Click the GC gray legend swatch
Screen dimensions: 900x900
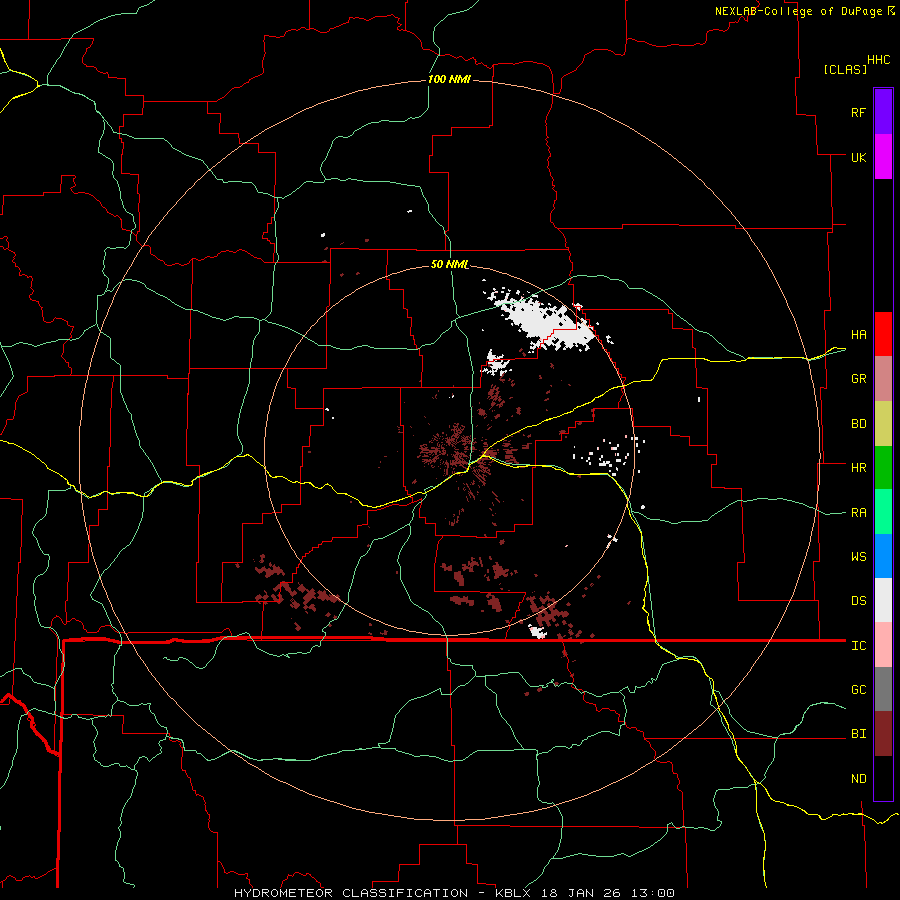pos(883,689)
